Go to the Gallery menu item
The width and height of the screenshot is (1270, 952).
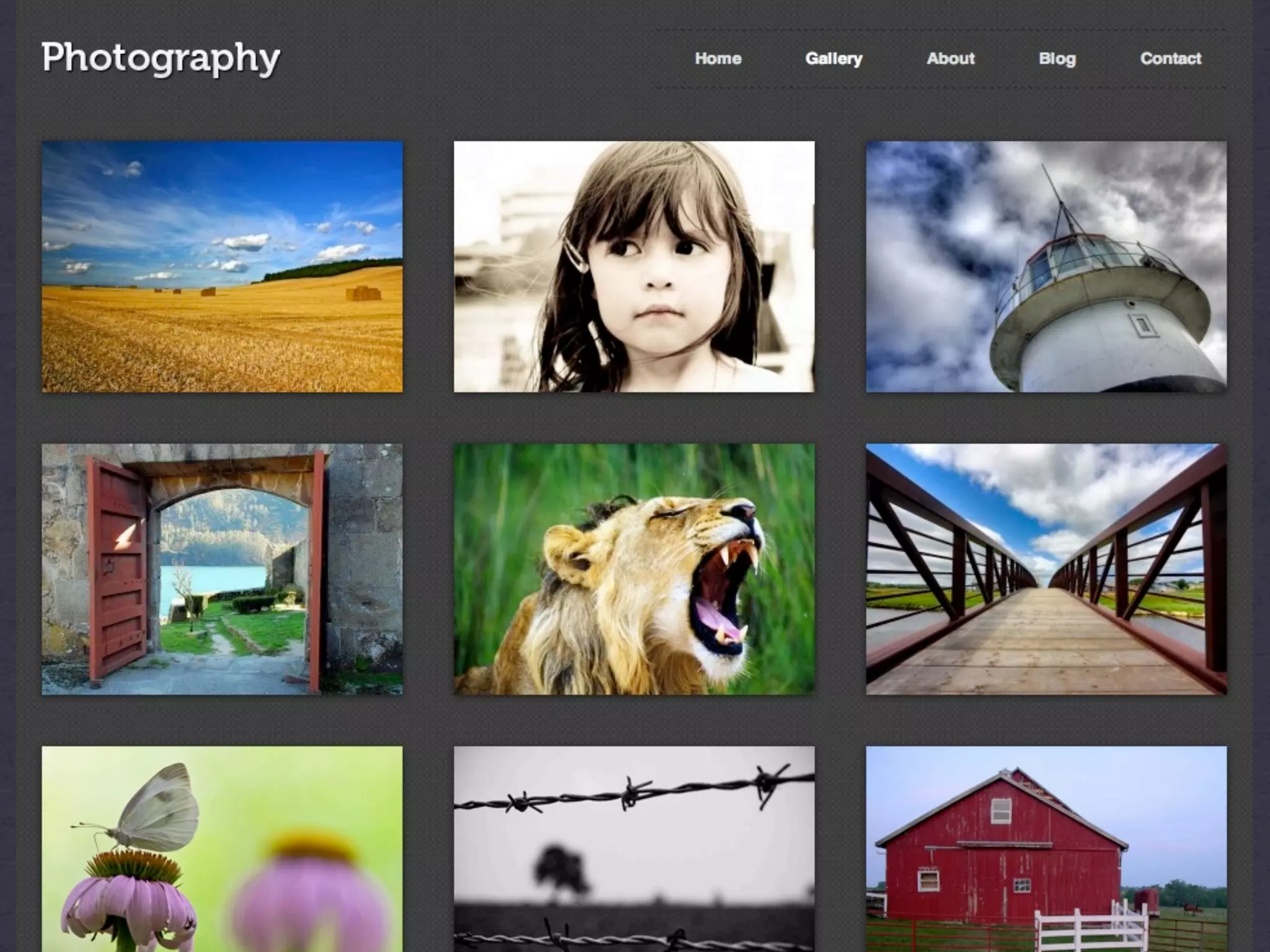833,59
